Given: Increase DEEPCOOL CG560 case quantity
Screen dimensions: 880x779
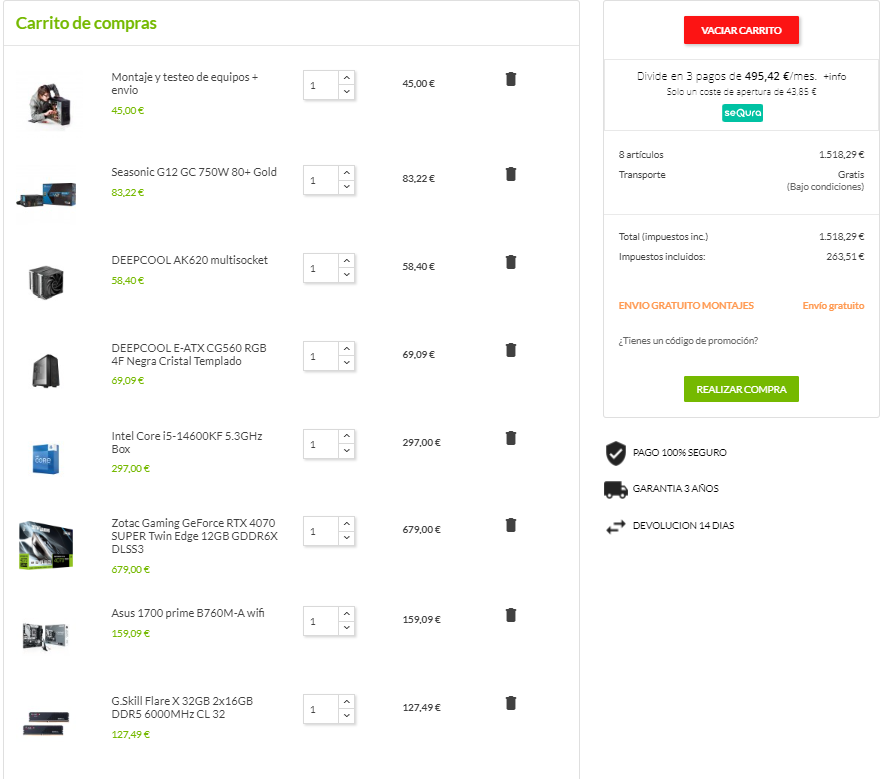Looking at the screenshot, I should (347, 349).
